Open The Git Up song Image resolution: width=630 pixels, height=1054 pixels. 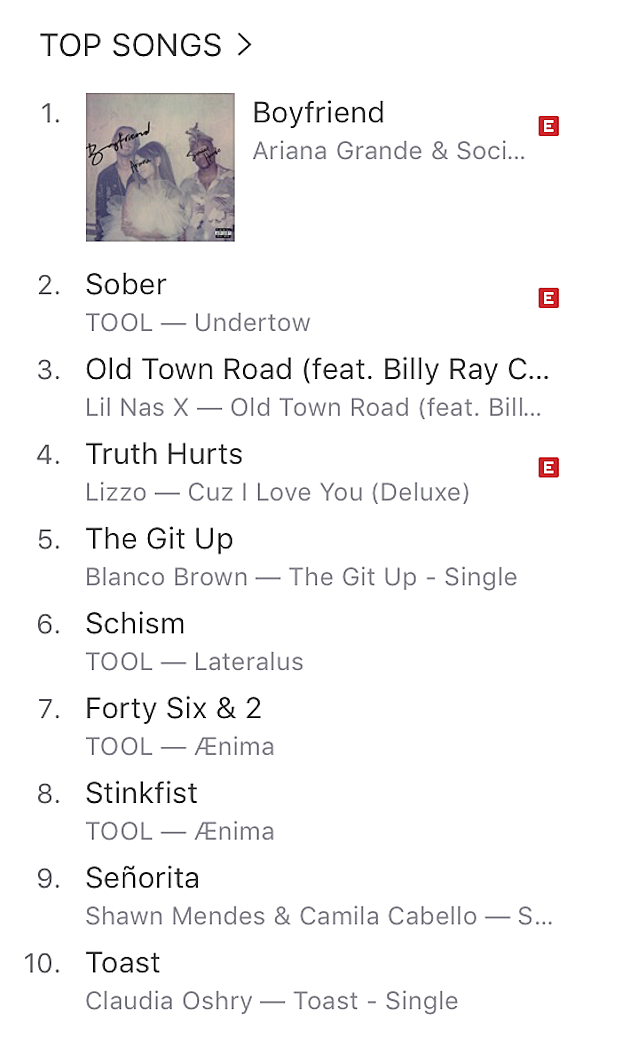click(159, 539)
